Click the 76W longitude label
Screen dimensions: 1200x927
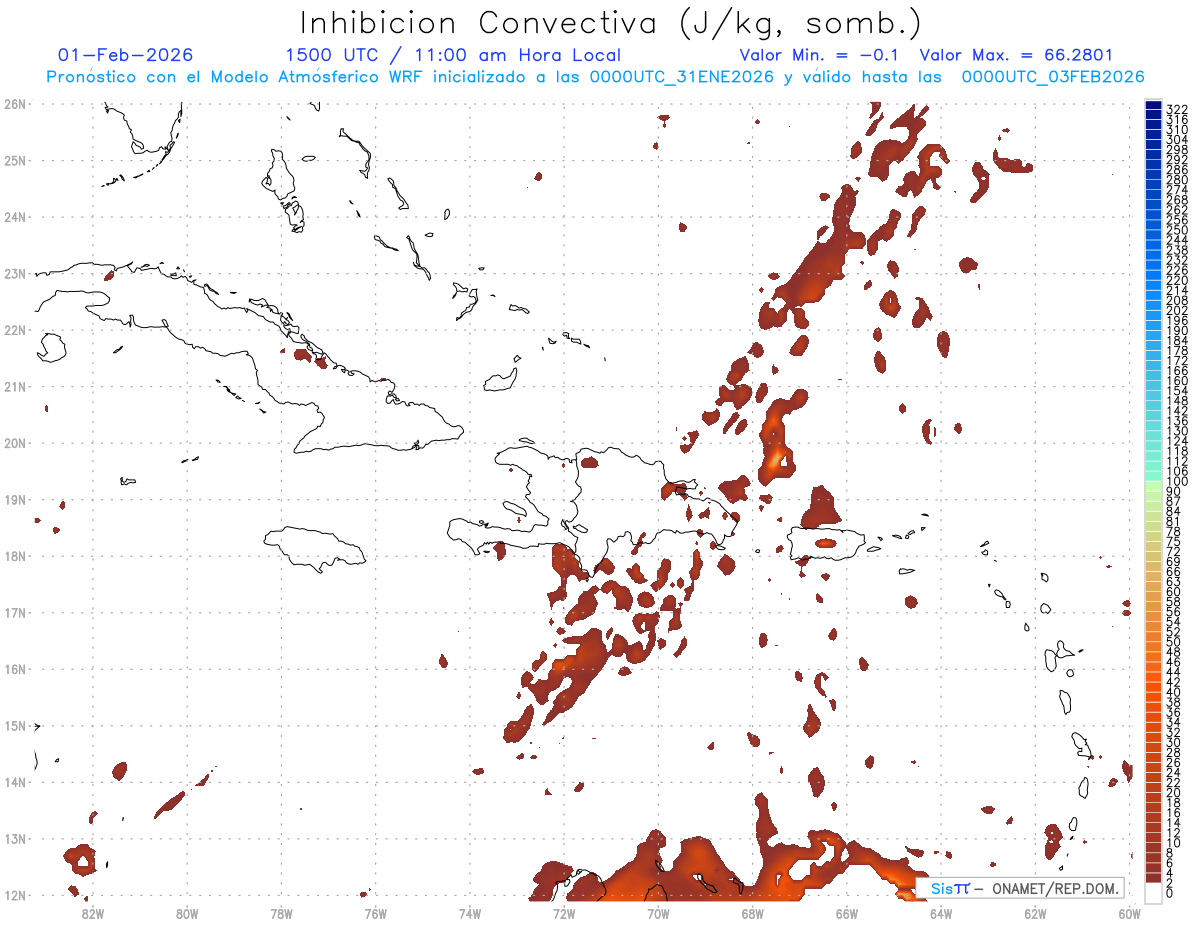coord(376,913)
